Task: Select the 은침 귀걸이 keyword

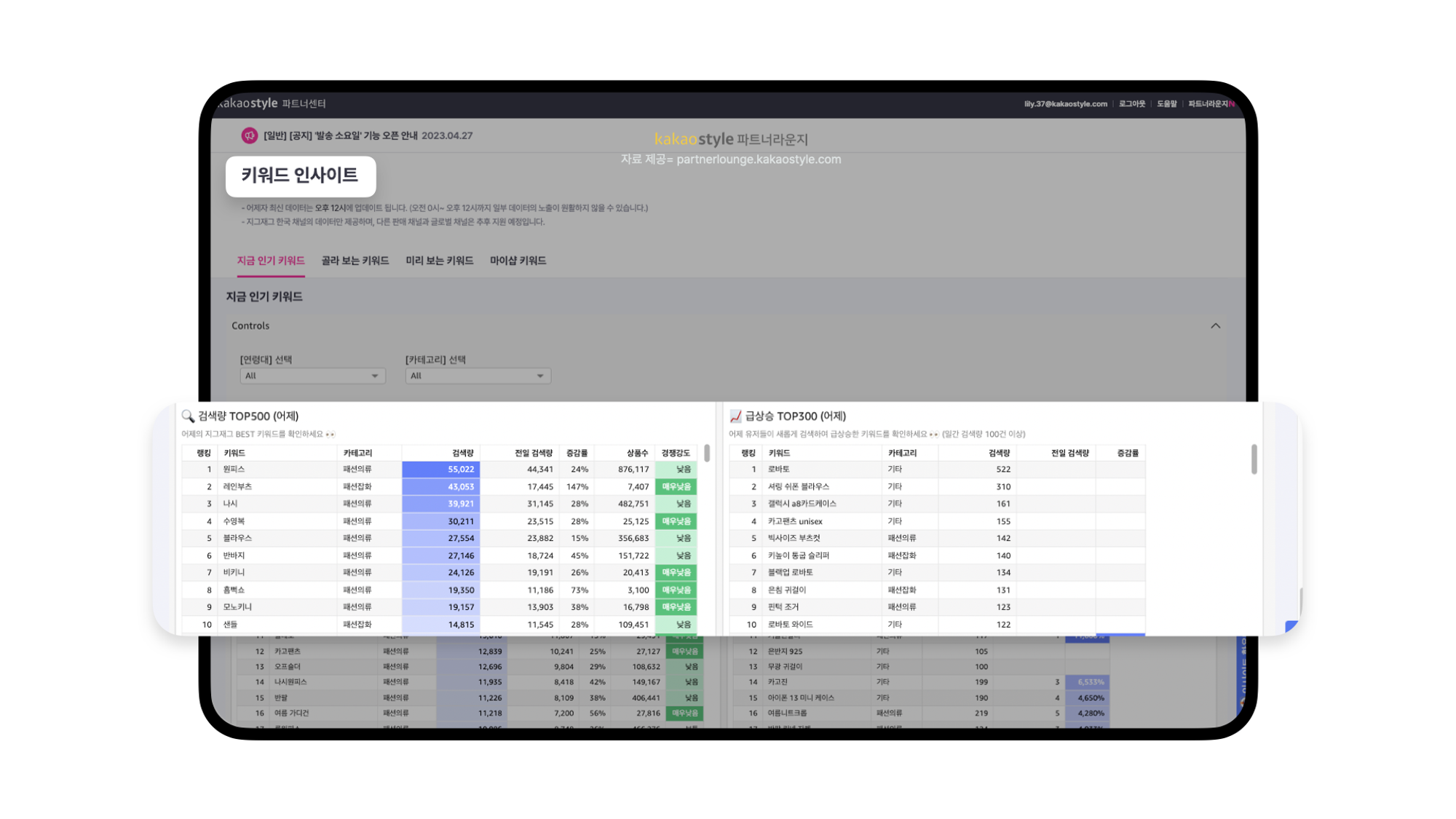Action: pos(786,590)
